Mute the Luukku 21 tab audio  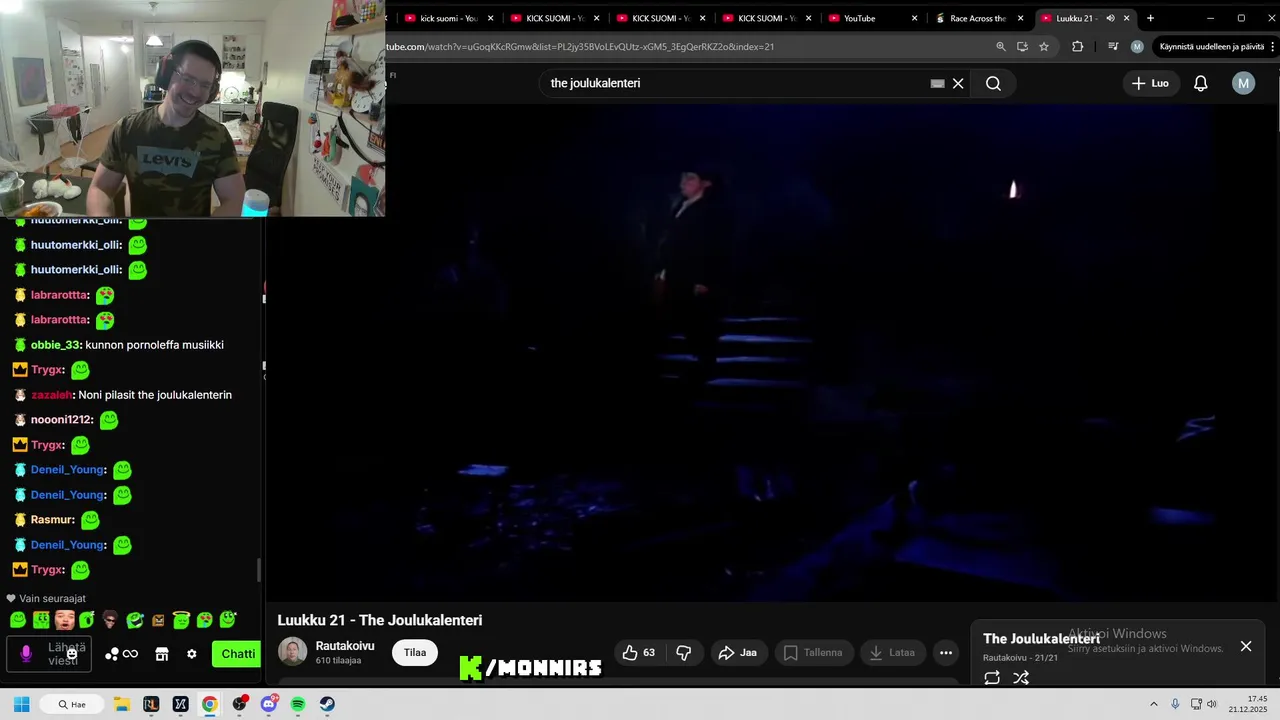[1110, 18]
